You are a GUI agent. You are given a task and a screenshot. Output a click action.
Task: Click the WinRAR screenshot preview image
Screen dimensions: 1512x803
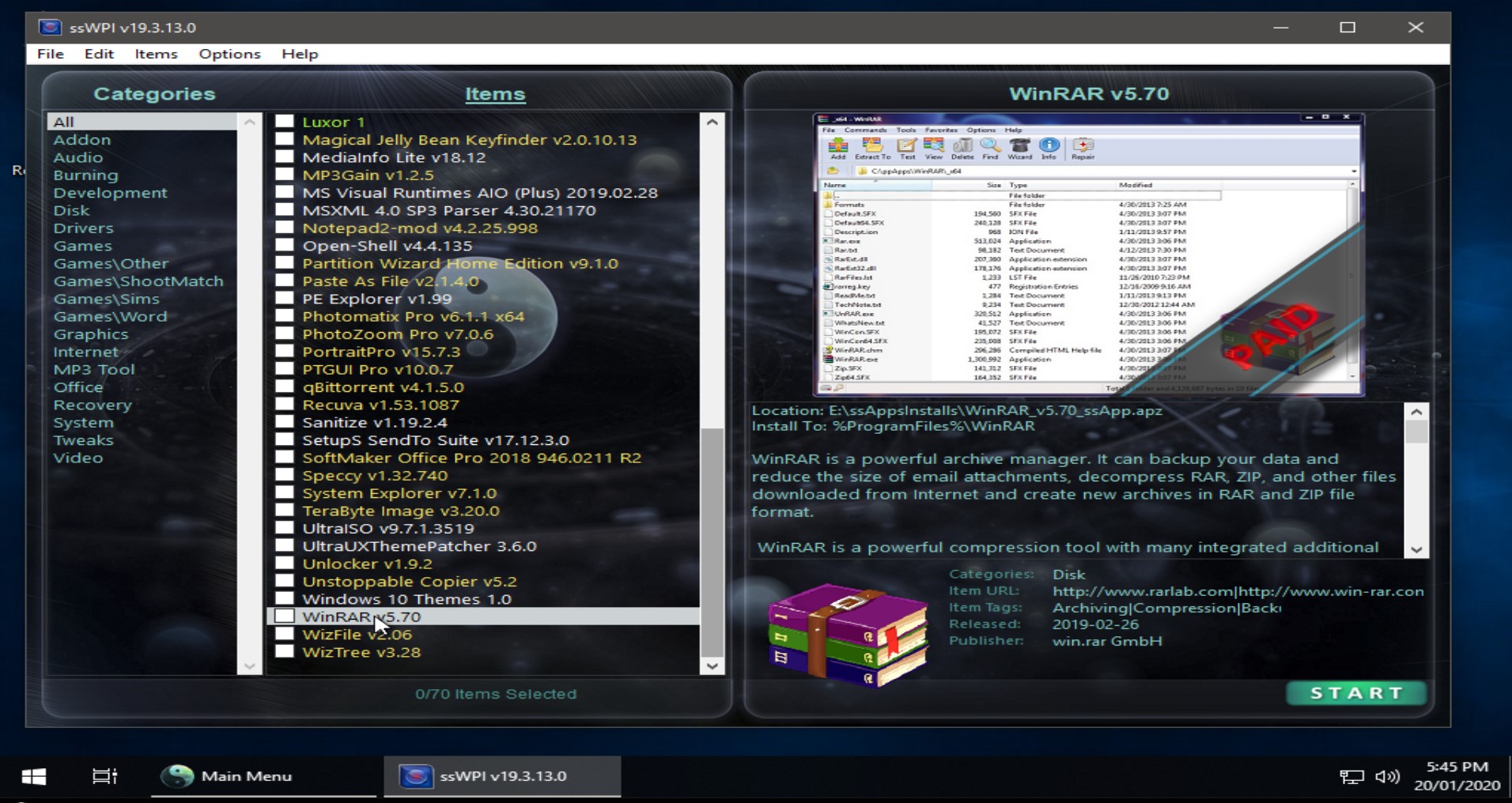pyautogui.click(x=1089, y=254)
